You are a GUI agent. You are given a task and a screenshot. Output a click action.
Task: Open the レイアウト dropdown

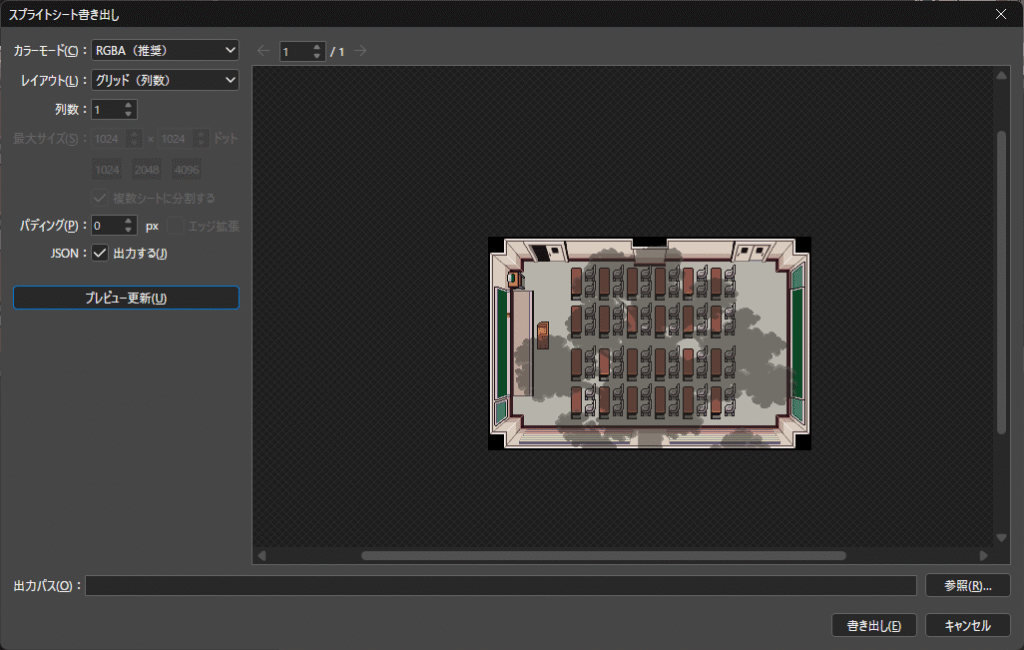click(165, 80)
